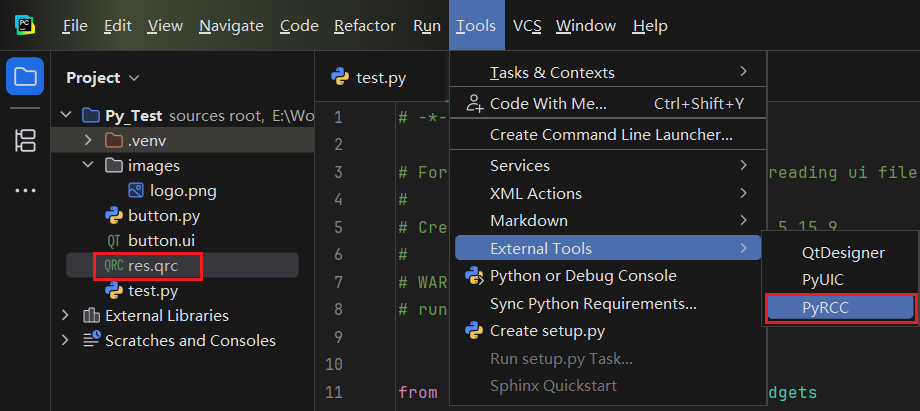Open Tasks & Contexts submenu arrow
The image size is (920, 411).
pyautogui.click(x=743, y=72)
